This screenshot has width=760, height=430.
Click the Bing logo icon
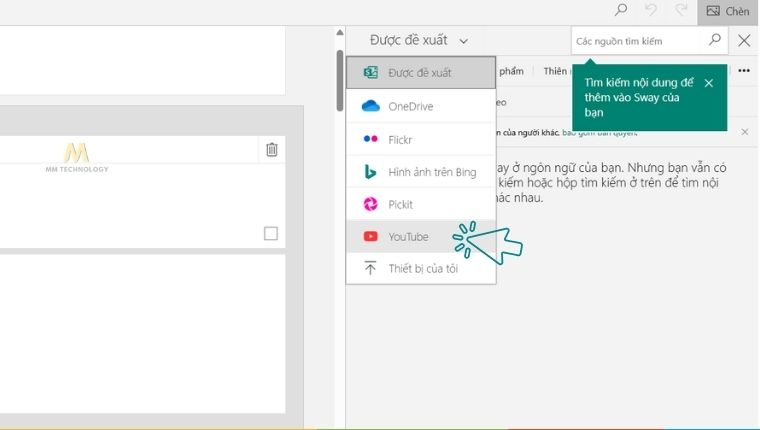[x=370, y=172]
